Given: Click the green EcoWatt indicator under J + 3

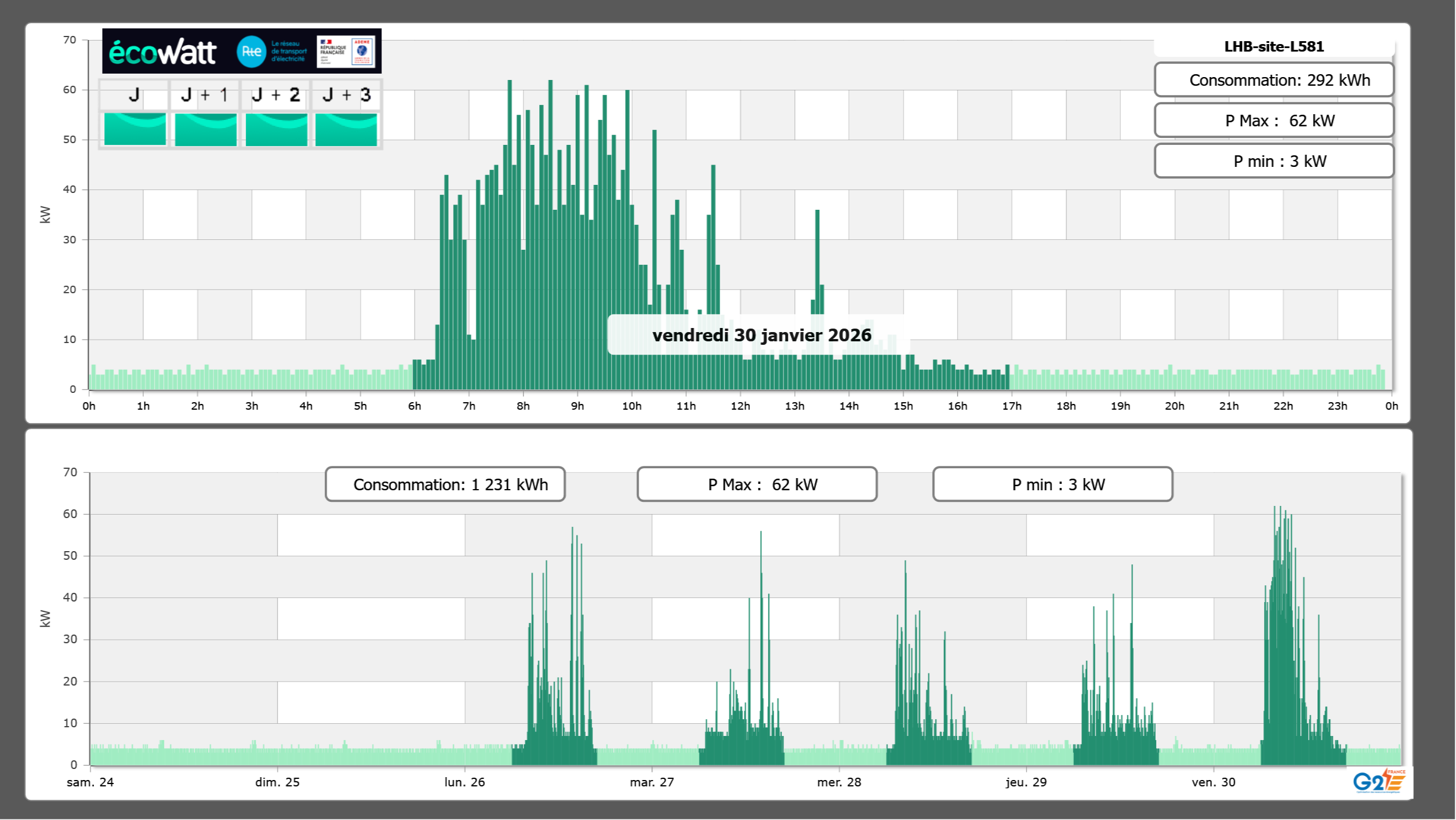Looking at the screenshot, I should tap(346, 129).
